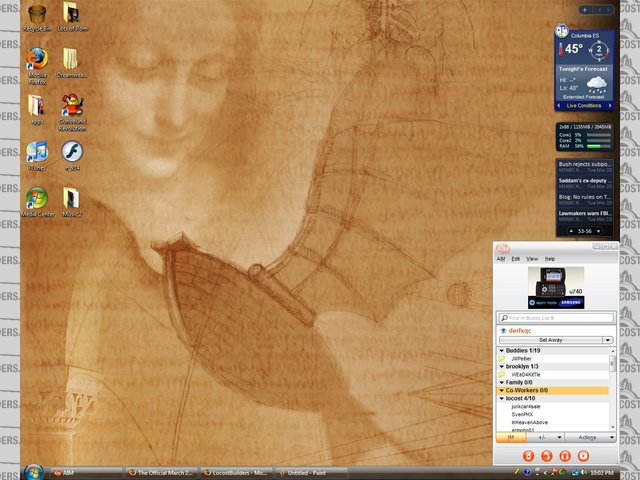
Task: Open the +/- add-remove buddy dropdown
Action: (x=543, y=437)
